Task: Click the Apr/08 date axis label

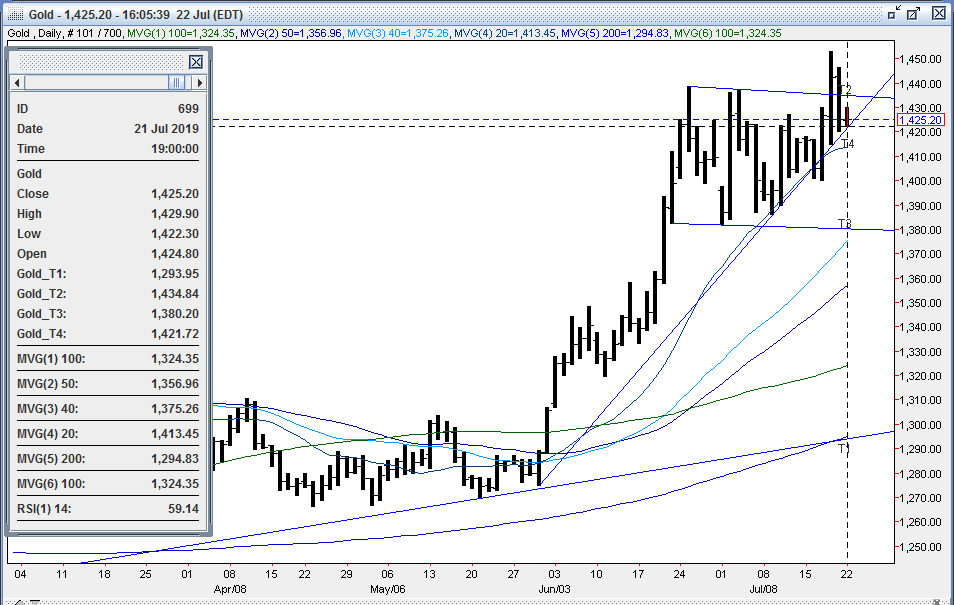Action: 230,589
